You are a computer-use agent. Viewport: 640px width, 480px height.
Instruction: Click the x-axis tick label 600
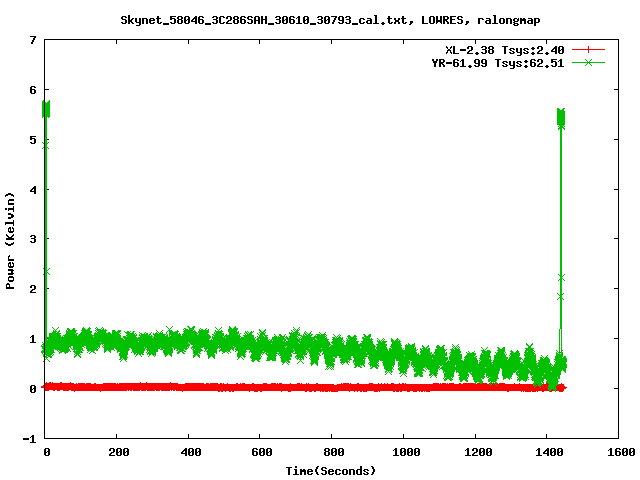pyautogui.click(x=262, y=452)
